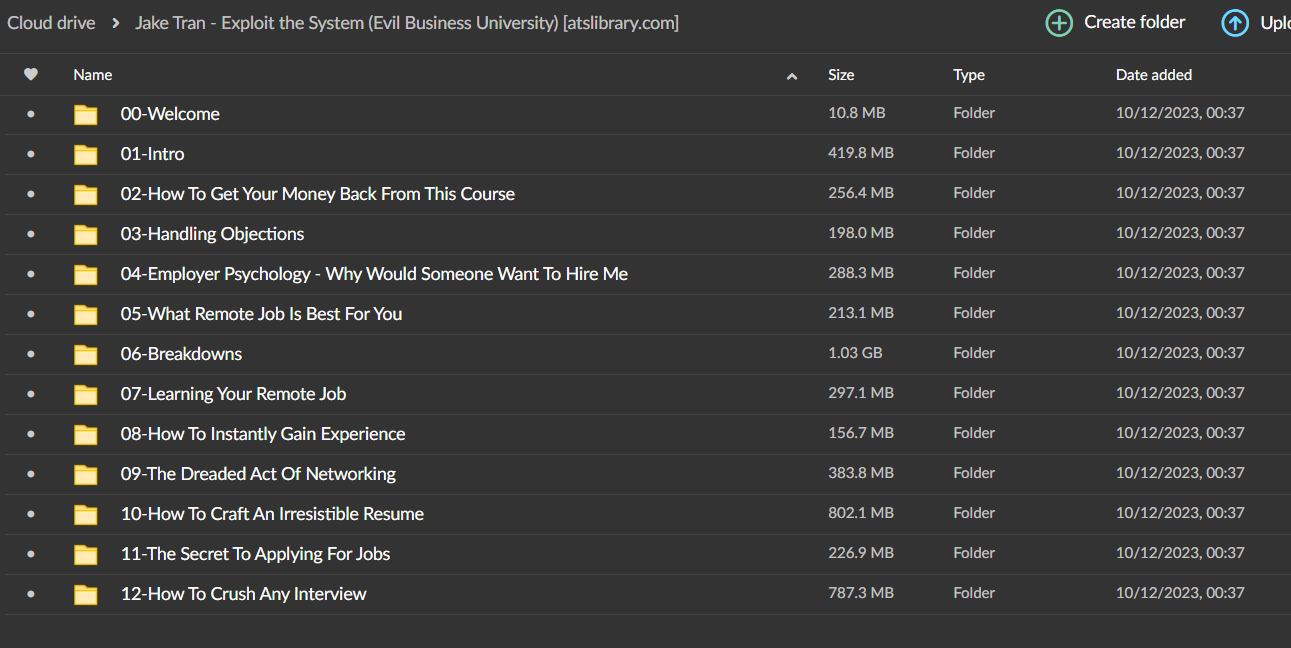
Task: Click the 383.8 MB size value
Action: point(861,473)
